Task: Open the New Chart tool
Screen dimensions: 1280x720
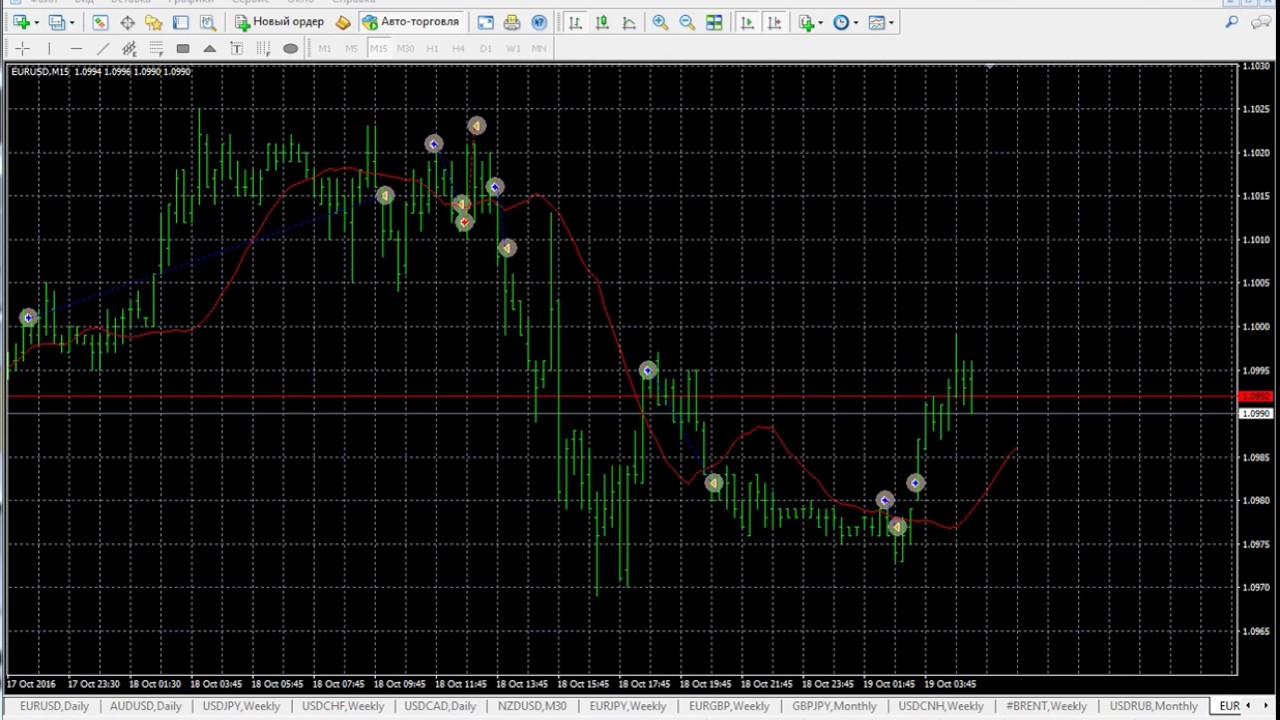Action: point(20,22)
